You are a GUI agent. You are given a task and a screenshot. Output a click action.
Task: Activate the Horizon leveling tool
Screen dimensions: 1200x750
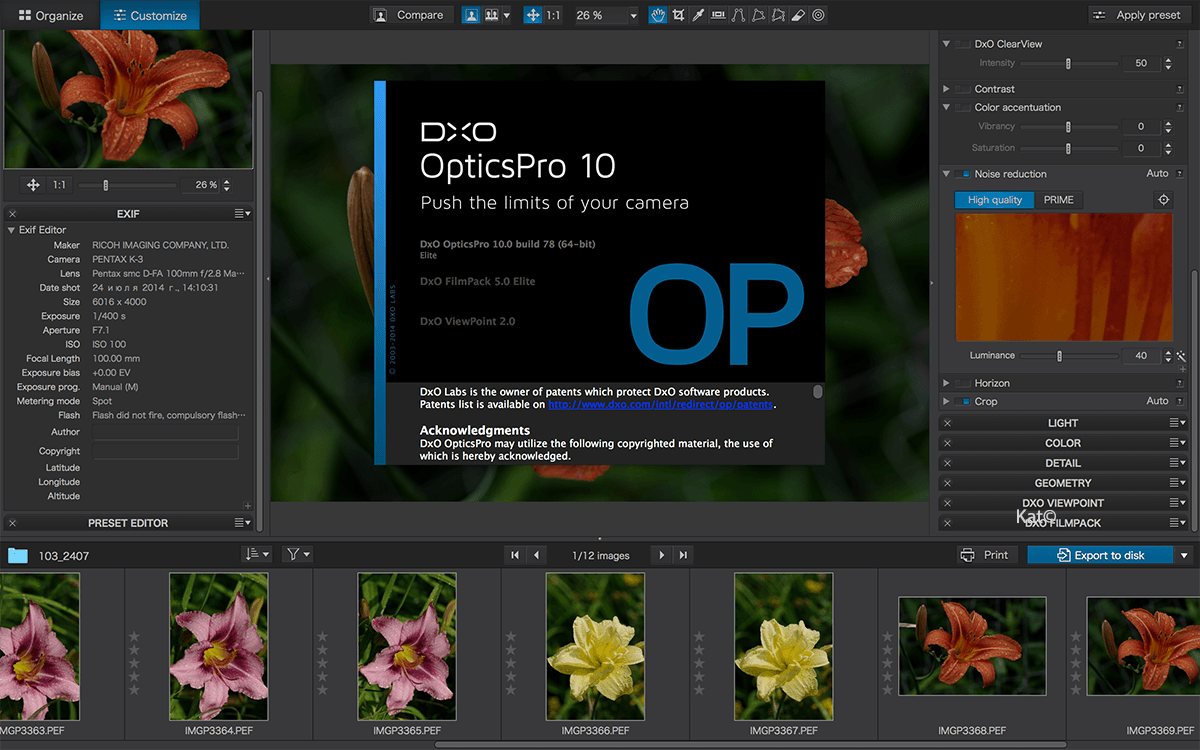(x=718, y=15)
